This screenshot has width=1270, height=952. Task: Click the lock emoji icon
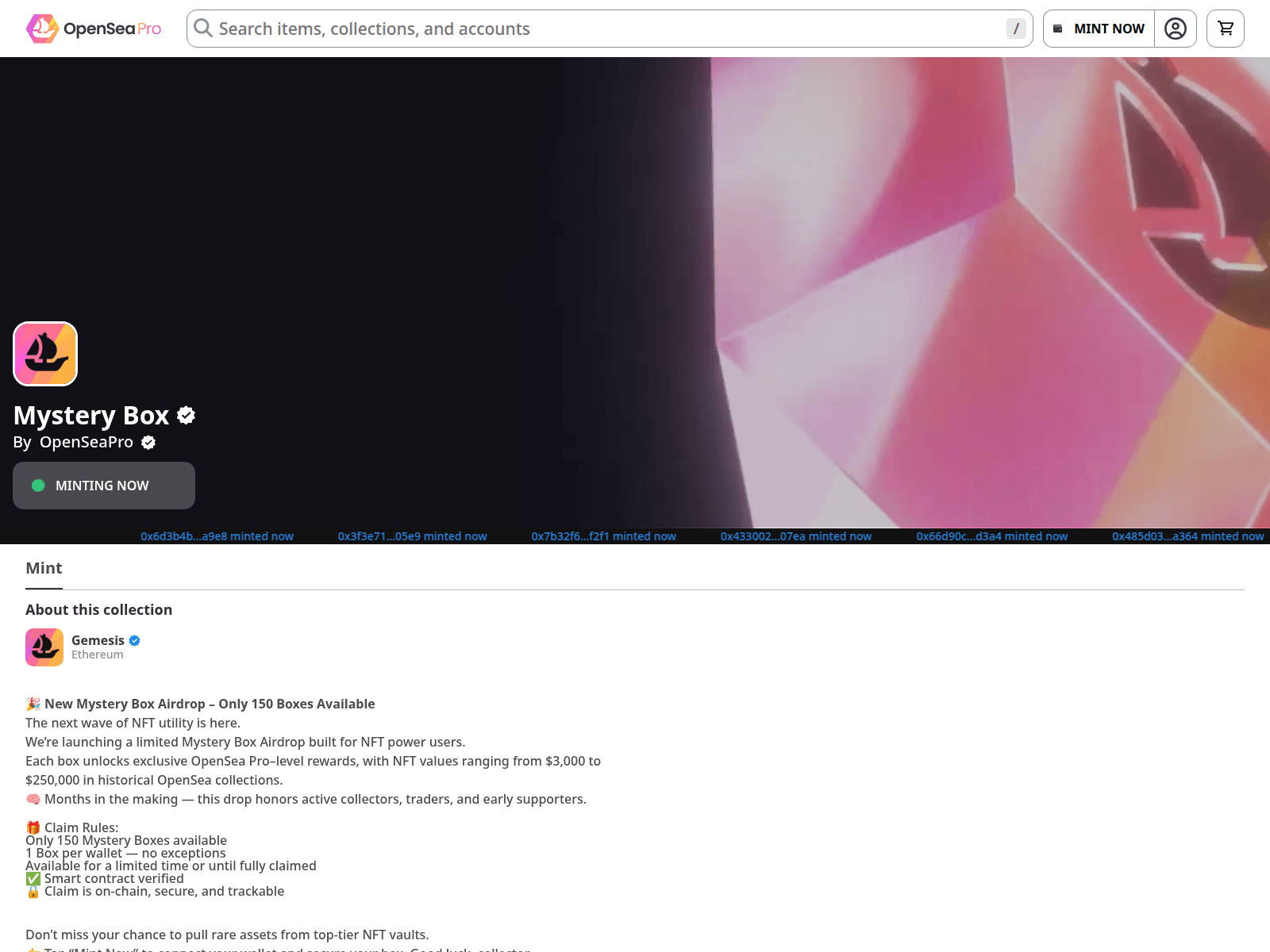pyautogui.click(x=33, y=891)
